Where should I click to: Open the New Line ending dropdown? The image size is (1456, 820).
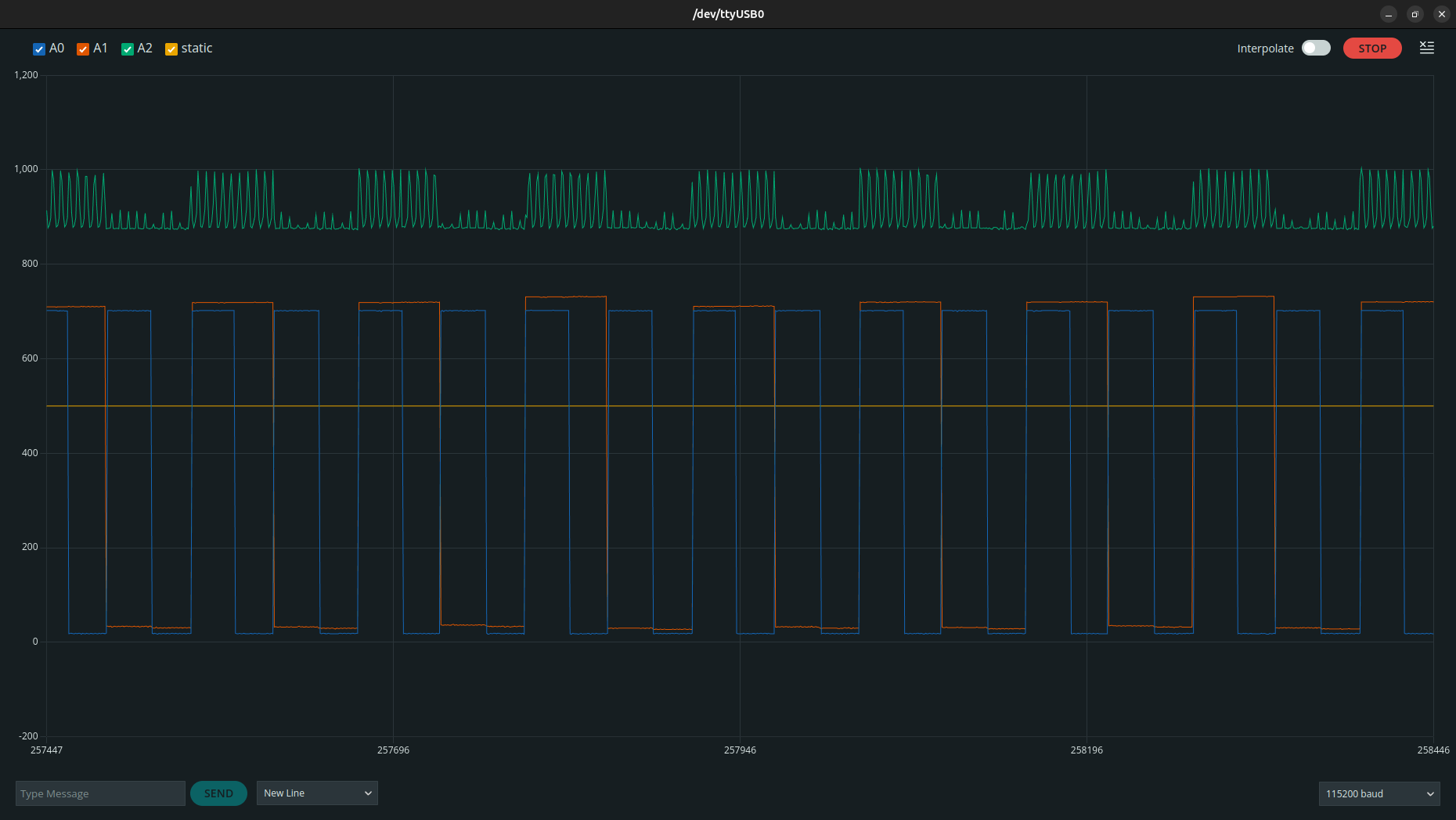tap(317, 793)
